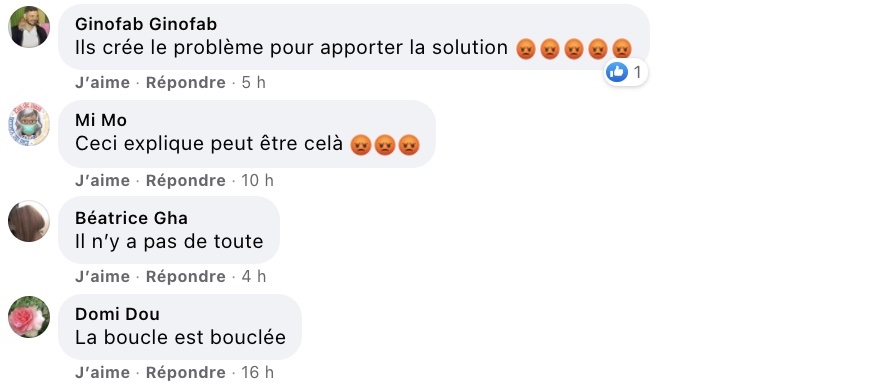Like Mi Mo's comment via J'aime
Viewport: 879px width, 386px height.
103,180
